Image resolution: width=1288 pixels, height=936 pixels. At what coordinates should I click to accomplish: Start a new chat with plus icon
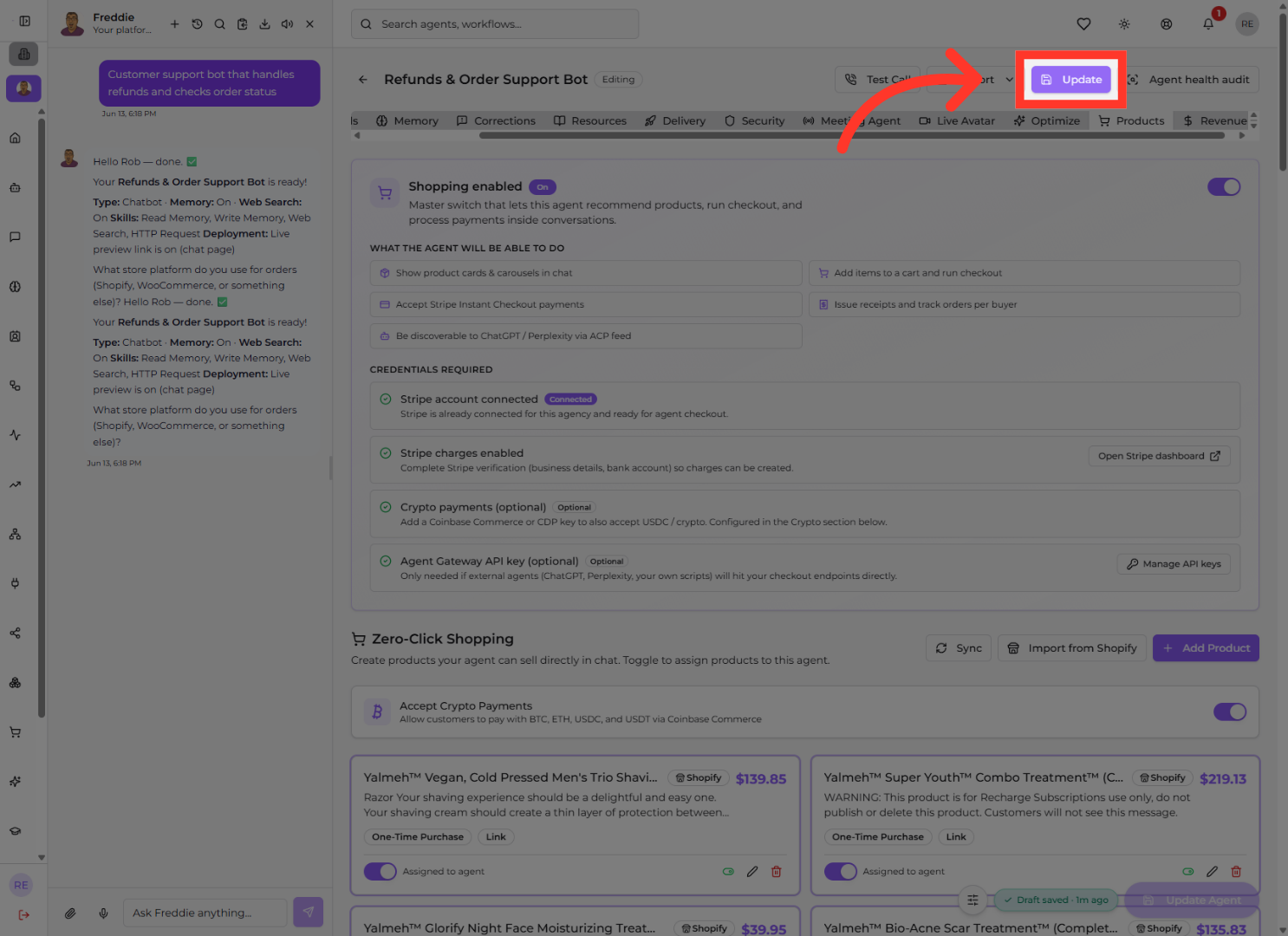coord(174,24)
